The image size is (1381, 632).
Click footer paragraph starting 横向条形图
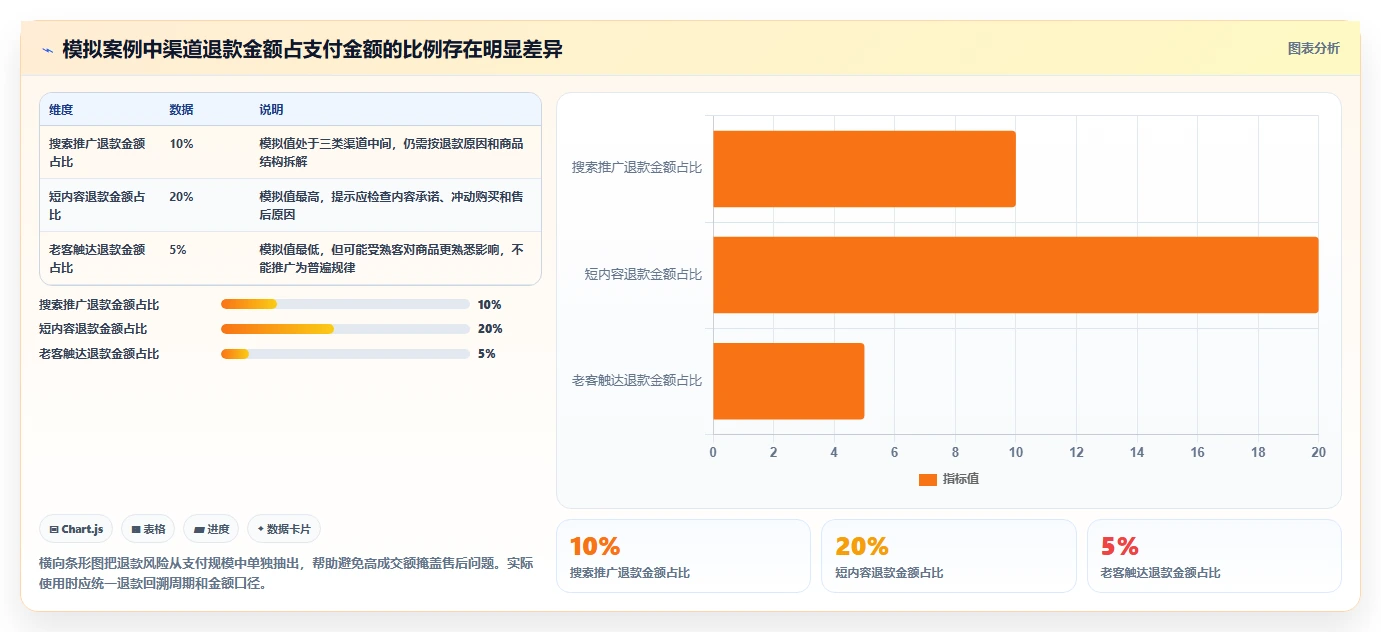coord(287,574)
